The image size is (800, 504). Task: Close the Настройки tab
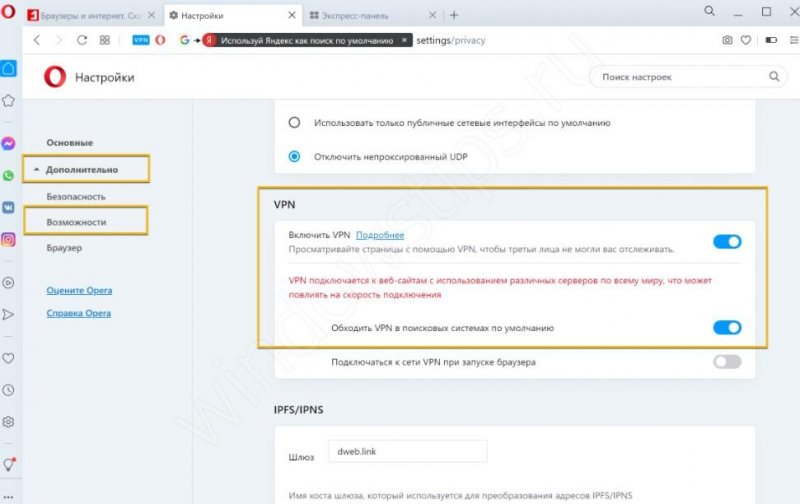coord(292,15)
